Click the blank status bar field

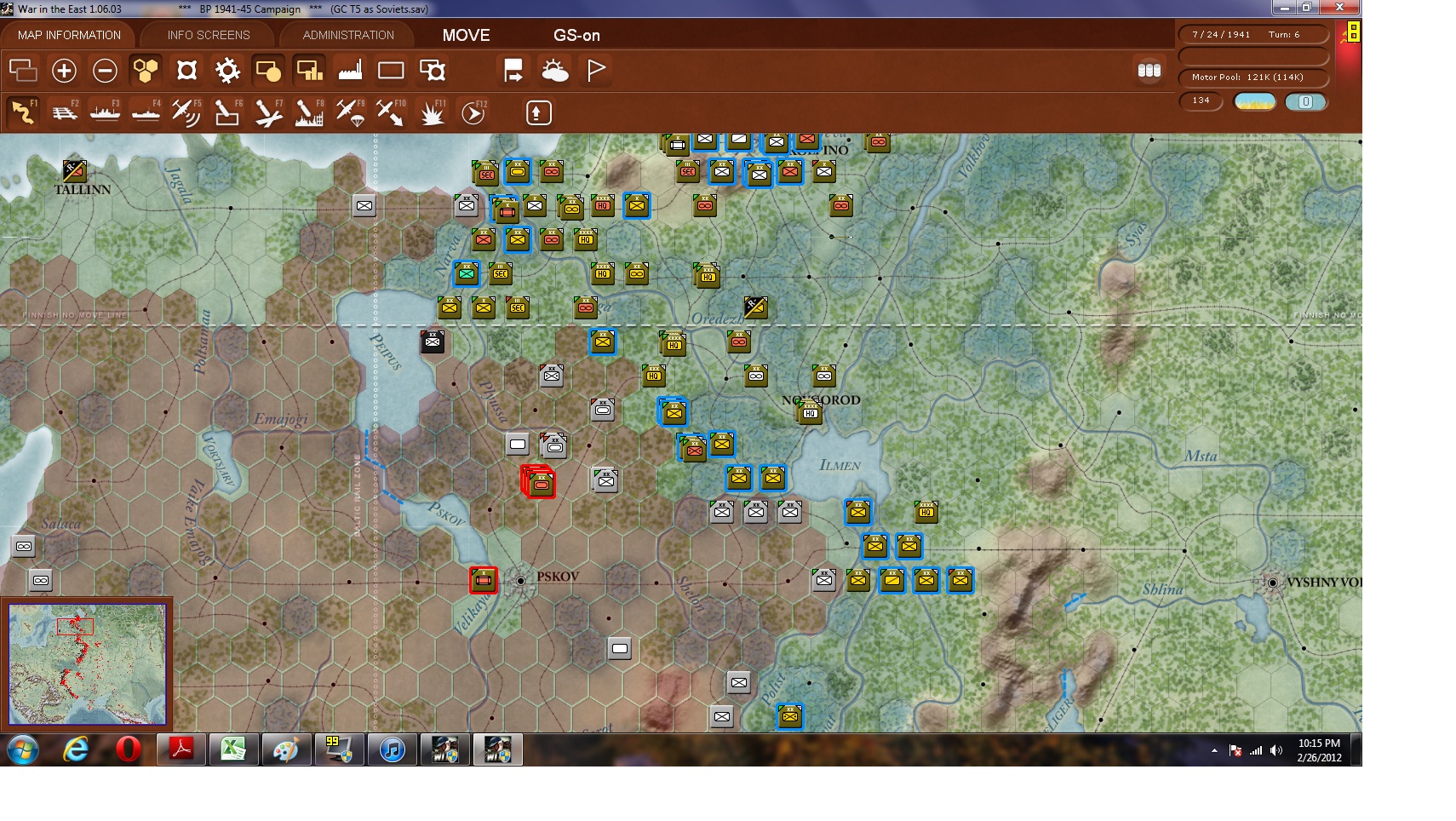coord(1253,56)
